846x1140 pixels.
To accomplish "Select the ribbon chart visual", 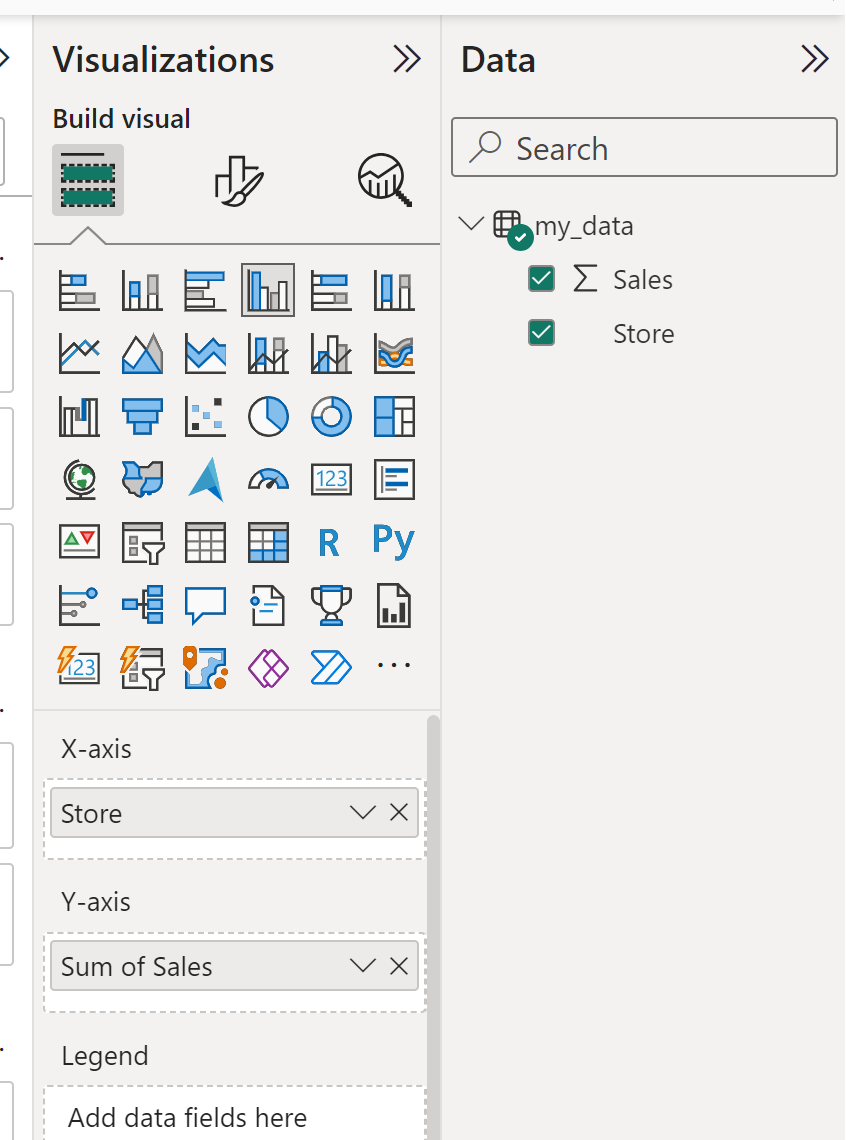I will pos(394,354).
